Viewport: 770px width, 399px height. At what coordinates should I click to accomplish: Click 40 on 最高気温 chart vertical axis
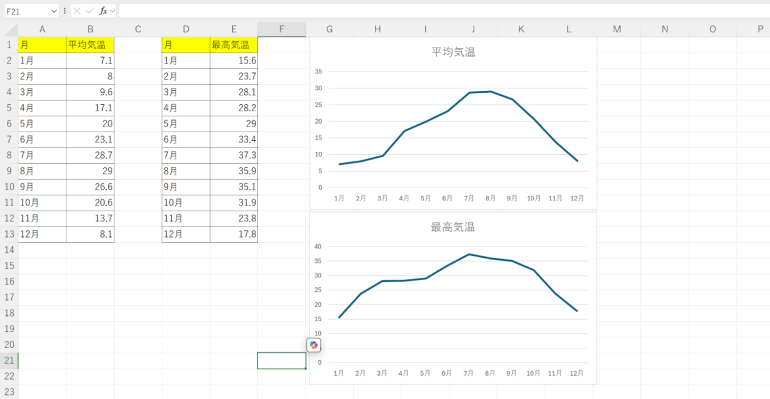tap(318, 246)
